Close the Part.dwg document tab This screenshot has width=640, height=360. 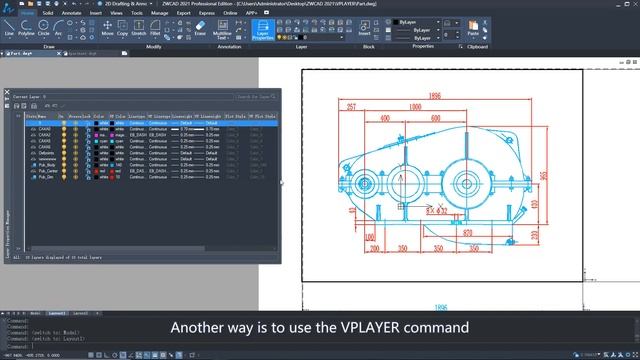point(59,53)
